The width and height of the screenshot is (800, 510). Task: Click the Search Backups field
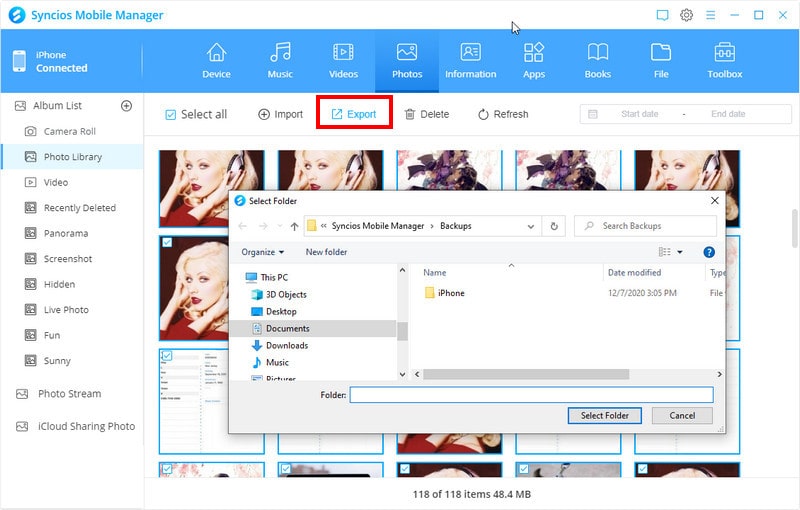point(645,226)
